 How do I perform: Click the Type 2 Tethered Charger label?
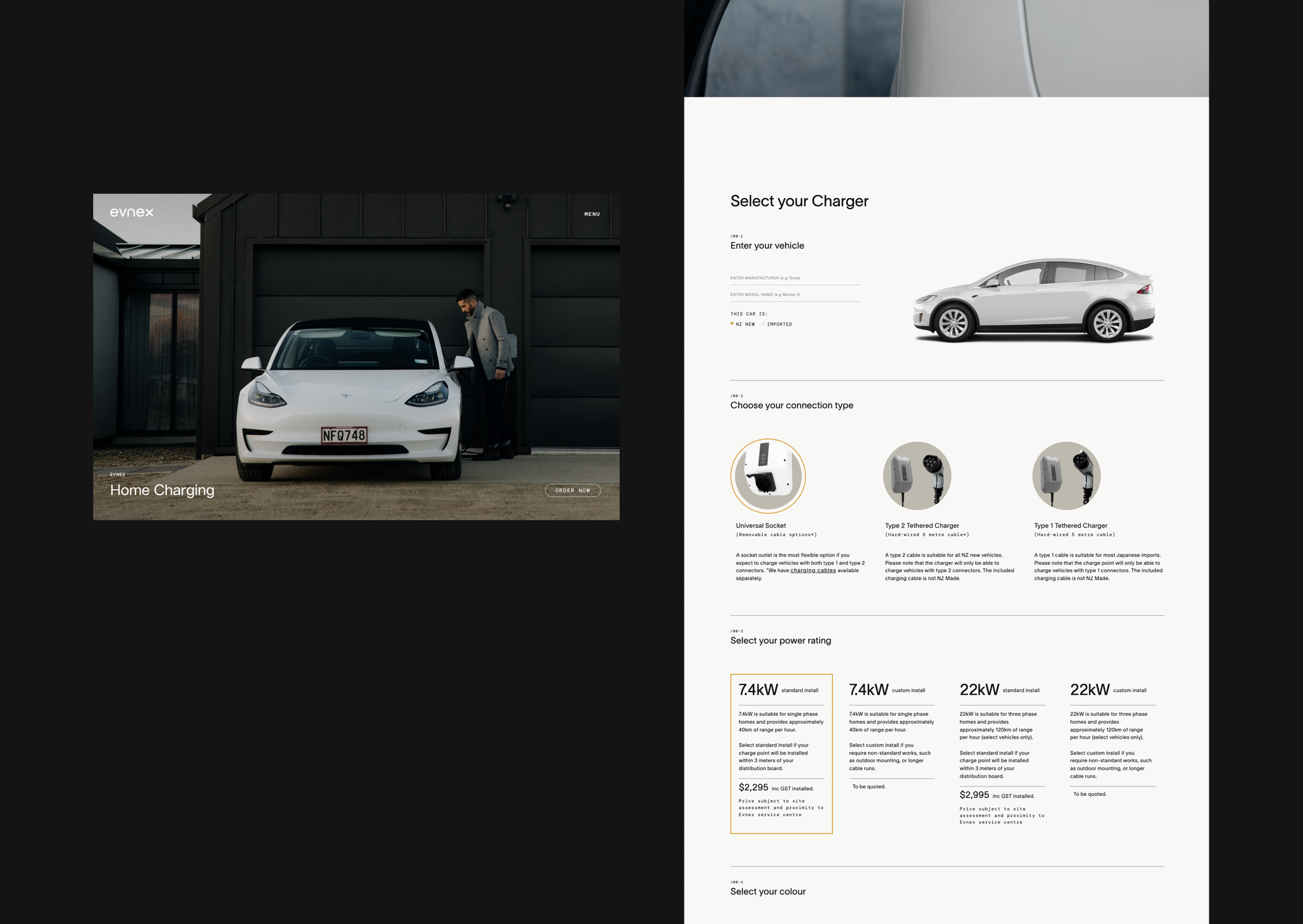point(922,526)
